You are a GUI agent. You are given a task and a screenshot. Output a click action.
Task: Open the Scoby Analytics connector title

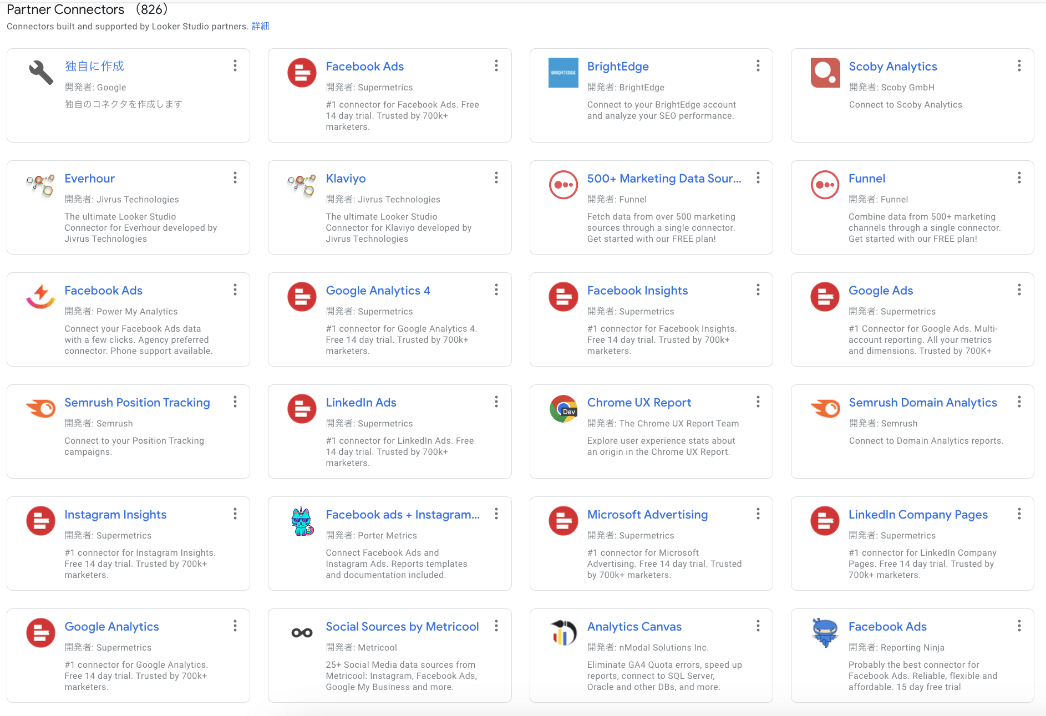pyautogui.click(x=893, y=66)
